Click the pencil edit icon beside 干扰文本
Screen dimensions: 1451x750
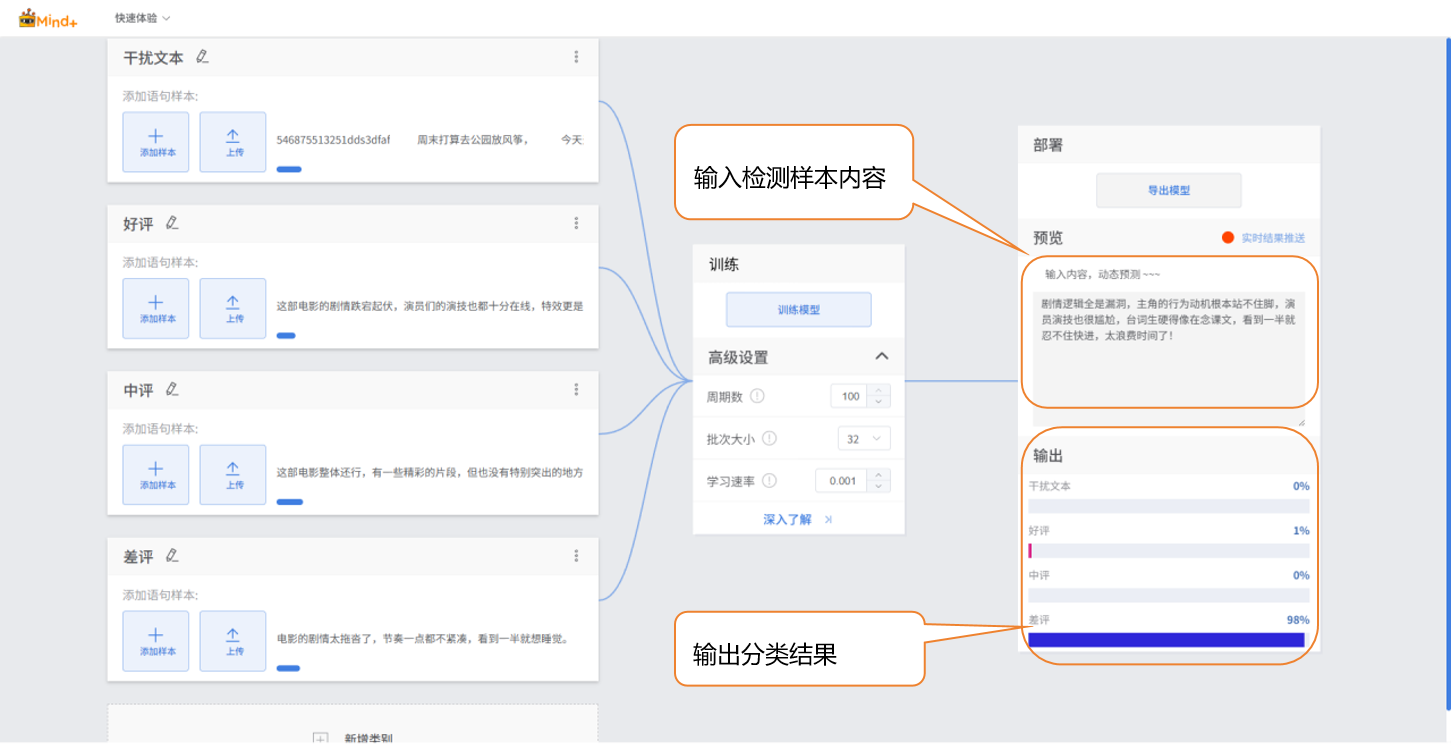pyautogui.click(x=202, y=57)
